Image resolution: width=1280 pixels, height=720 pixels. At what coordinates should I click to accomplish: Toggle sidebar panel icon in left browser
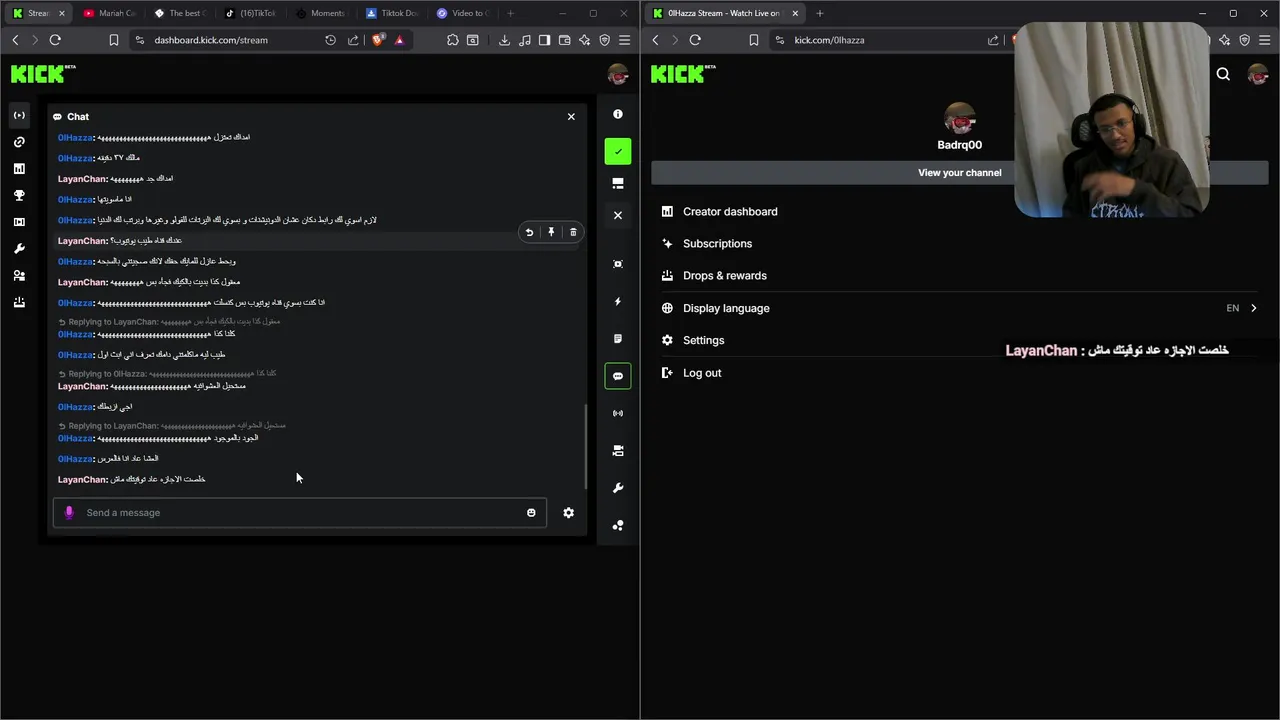pos(544,40)
